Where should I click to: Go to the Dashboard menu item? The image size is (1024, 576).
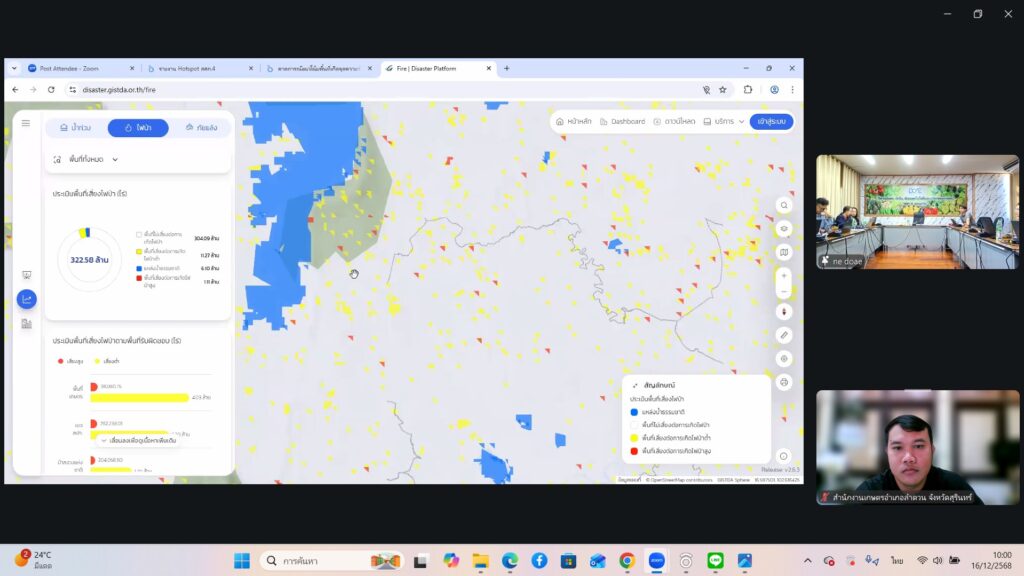point(622,121)
